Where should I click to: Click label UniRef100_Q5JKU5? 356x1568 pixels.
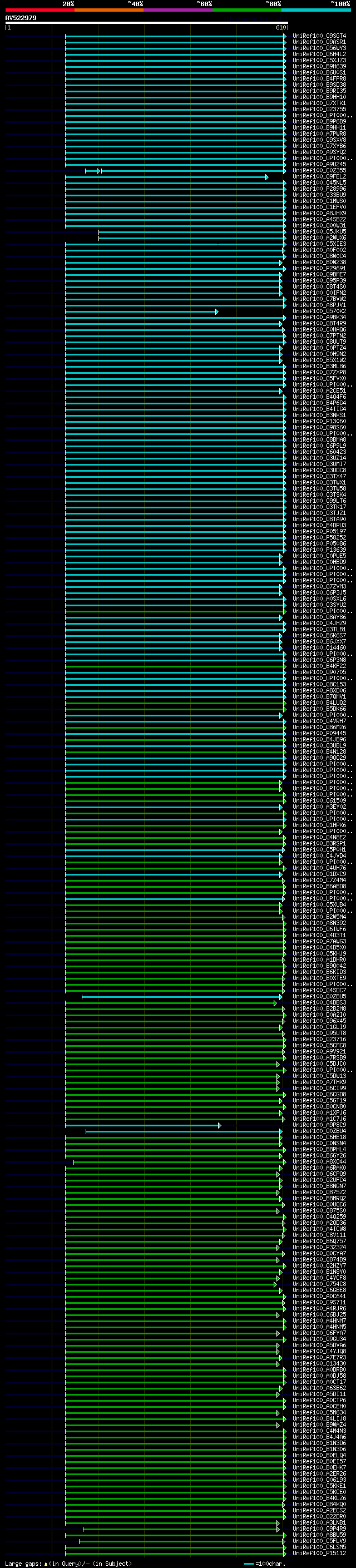(x=319, y=232)
